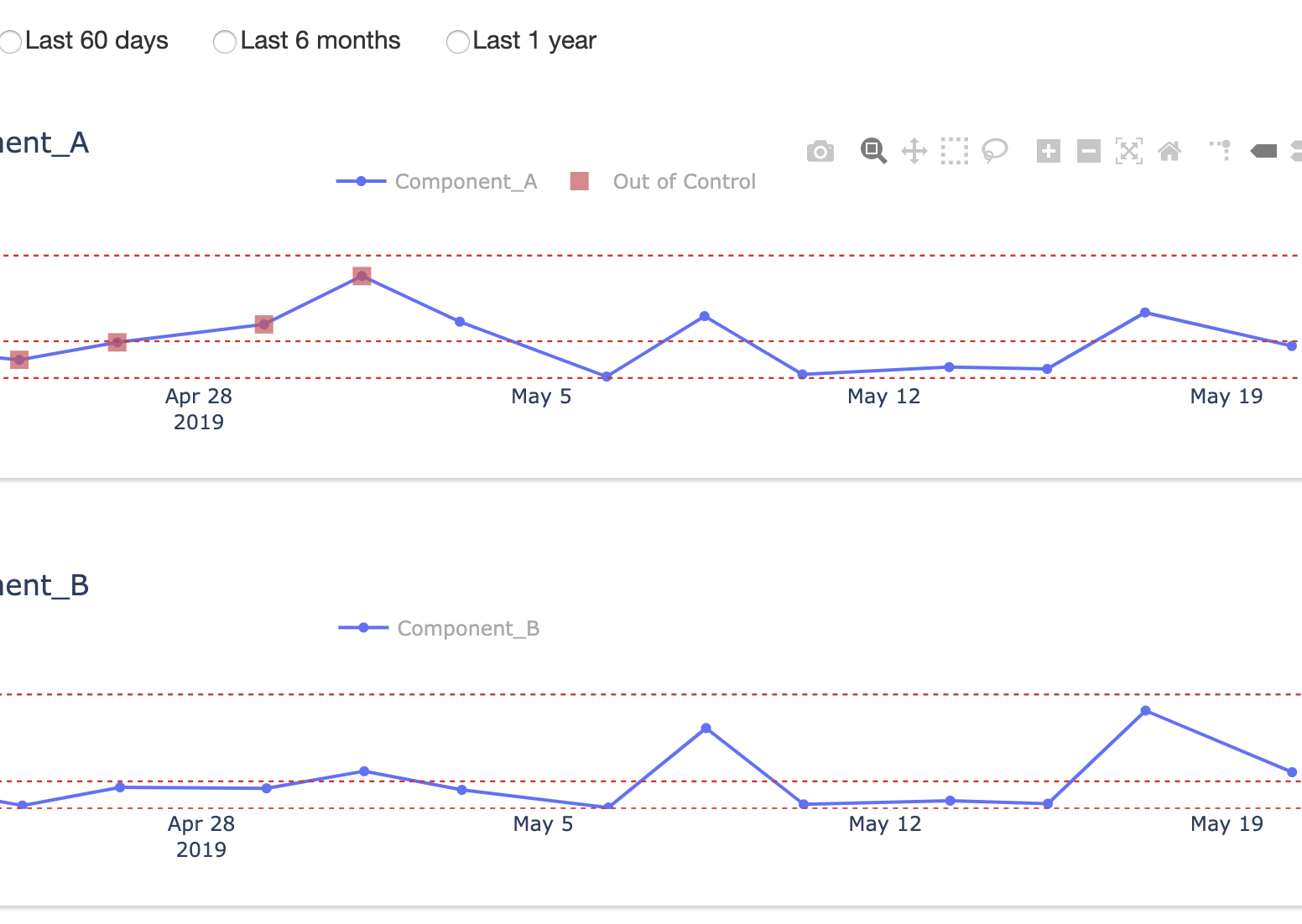Click the Zoom Out minus icon
1302x924 pixels.
1088,151
